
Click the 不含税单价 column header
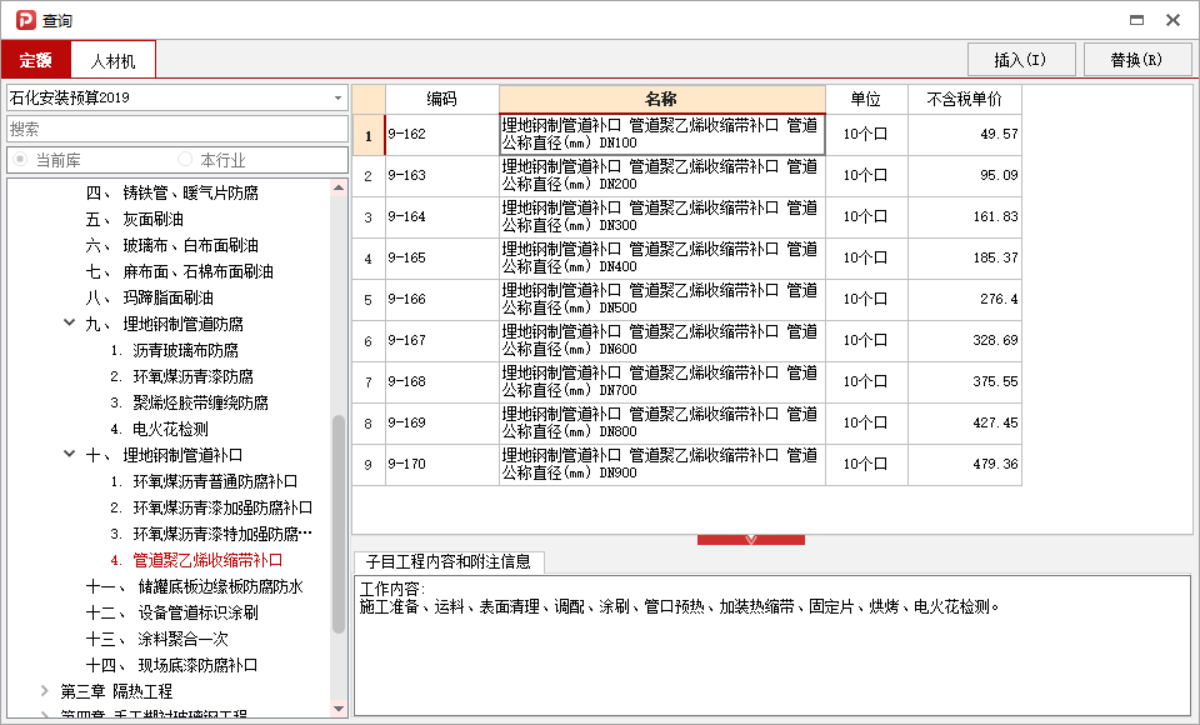[964, 99]
